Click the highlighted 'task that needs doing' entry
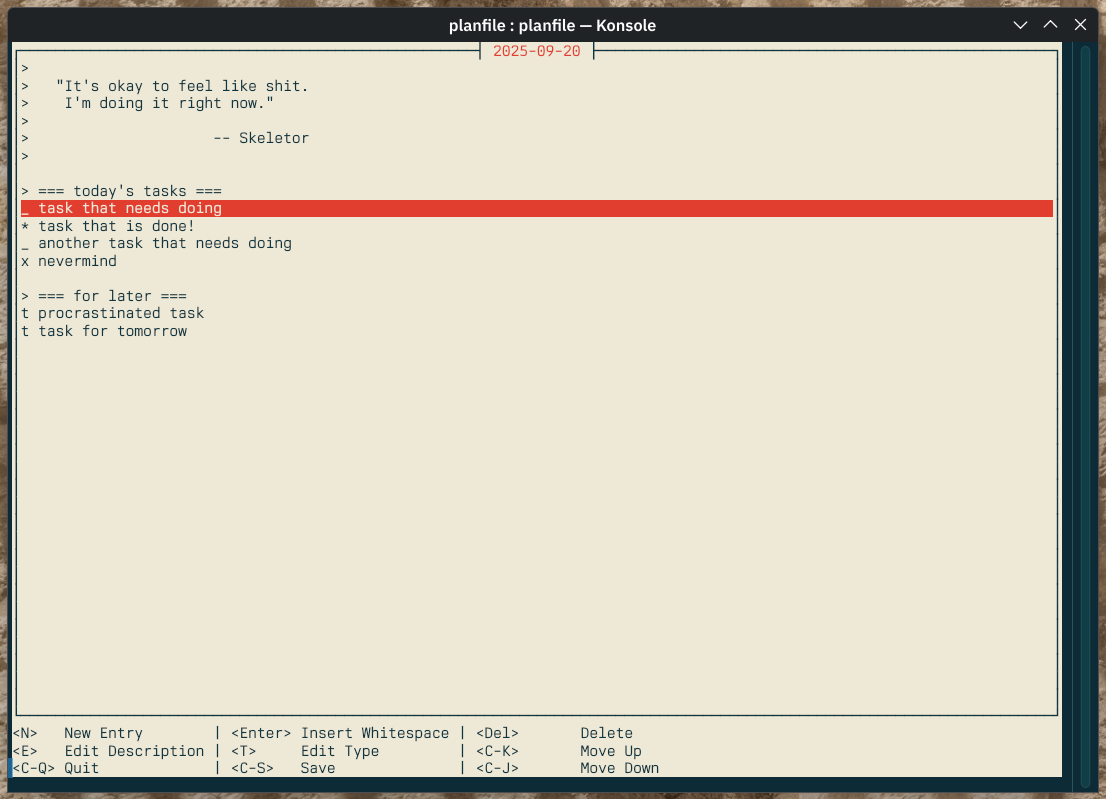 tap(130, 209)
